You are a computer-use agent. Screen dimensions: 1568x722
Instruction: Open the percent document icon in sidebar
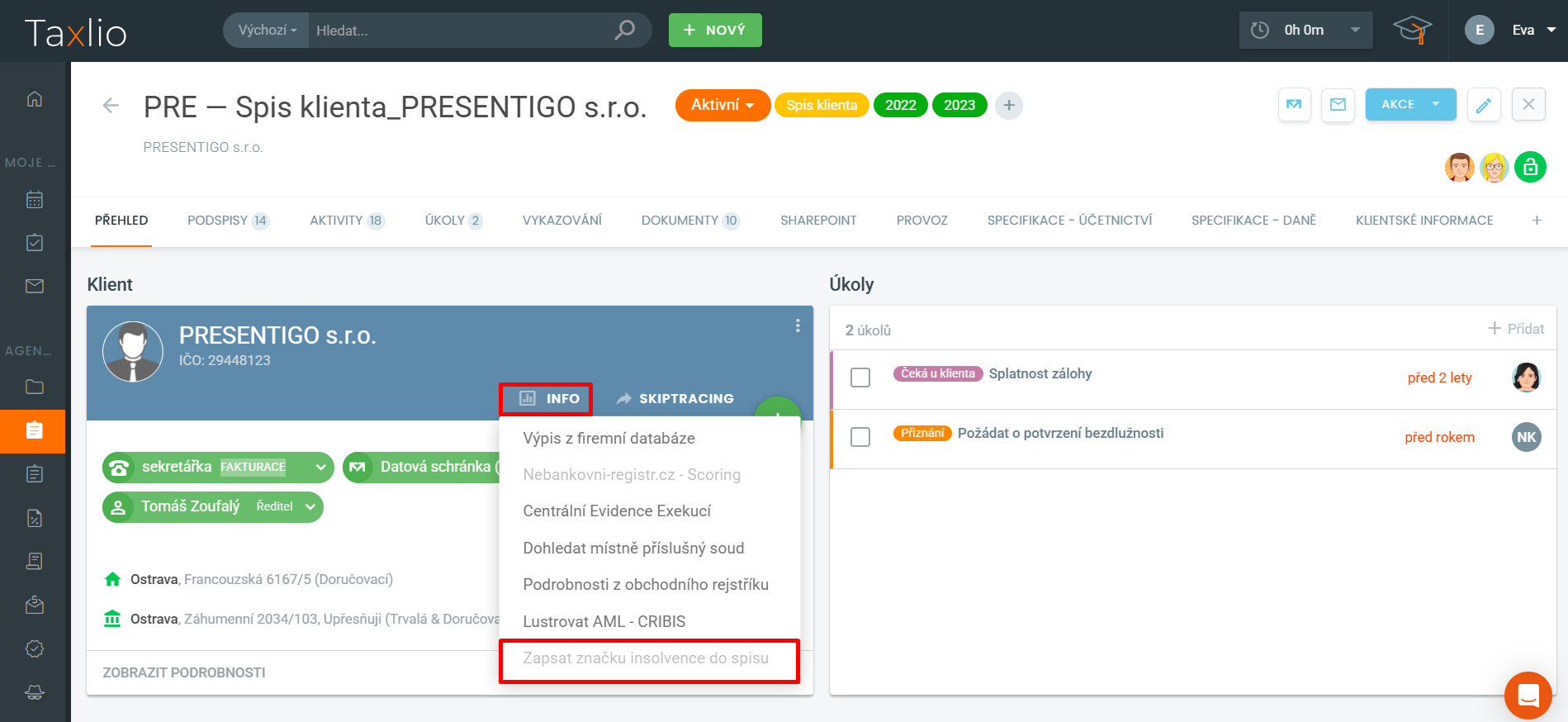(x=35, y=518)
